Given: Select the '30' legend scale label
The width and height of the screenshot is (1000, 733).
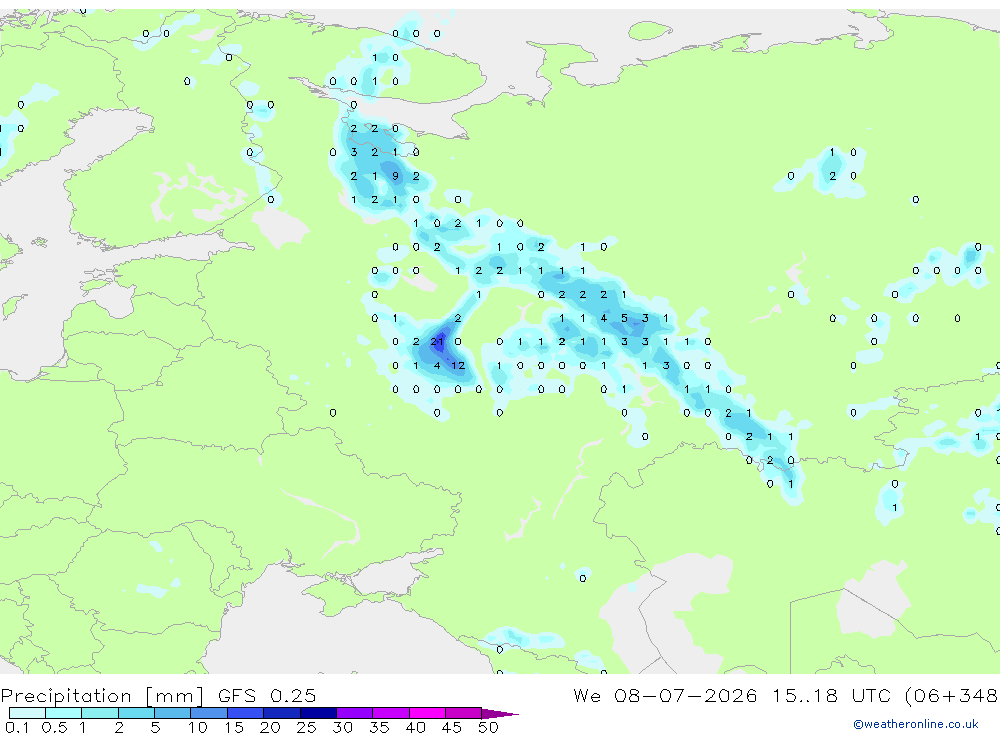Looking at the screenshot, I should (x=343, y=727).
